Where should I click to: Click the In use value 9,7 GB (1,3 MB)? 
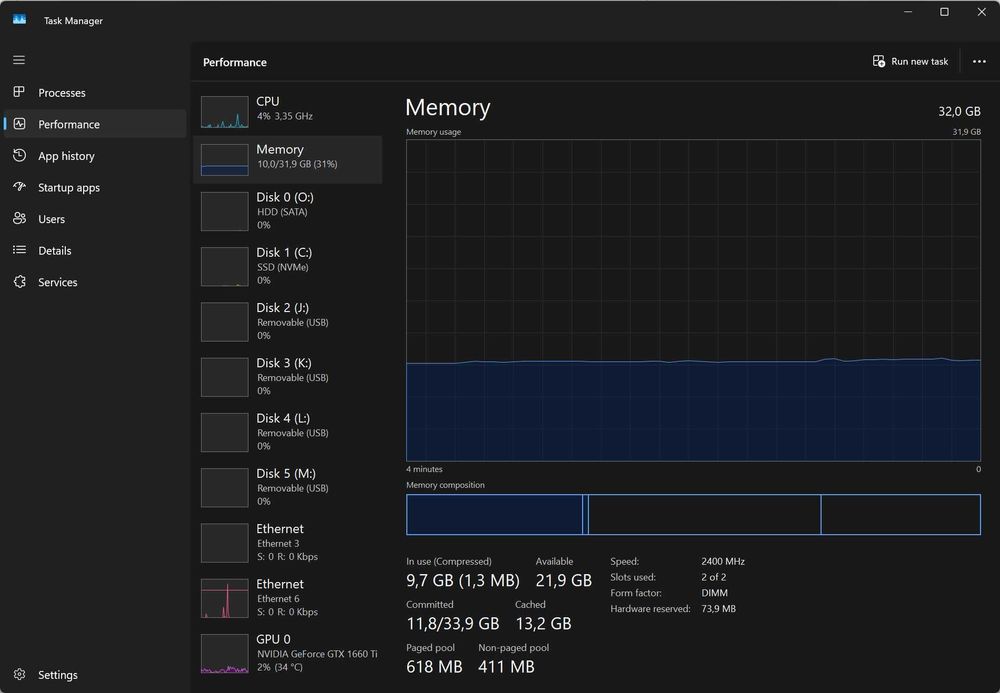point(463,581)
